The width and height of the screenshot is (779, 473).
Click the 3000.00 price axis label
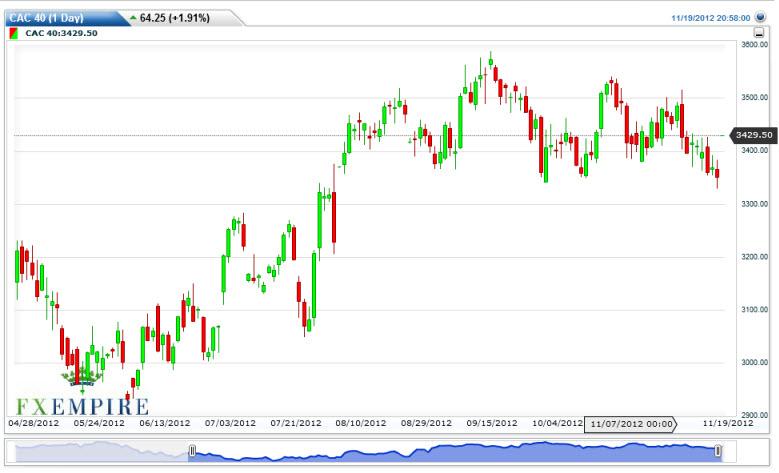click(x=755, y=363)
